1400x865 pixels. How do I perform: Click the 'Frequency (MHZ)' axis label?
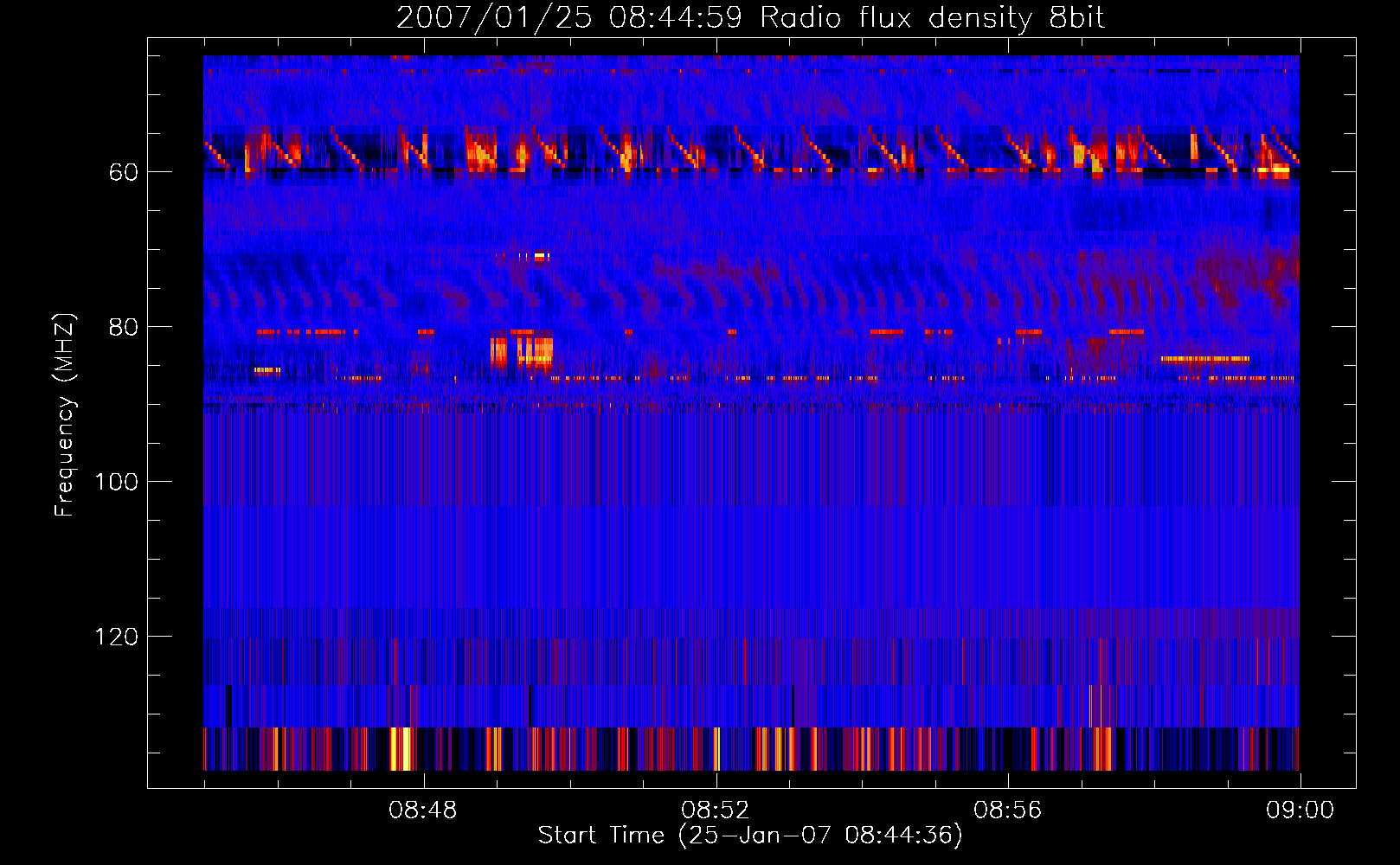click(65, 415)
